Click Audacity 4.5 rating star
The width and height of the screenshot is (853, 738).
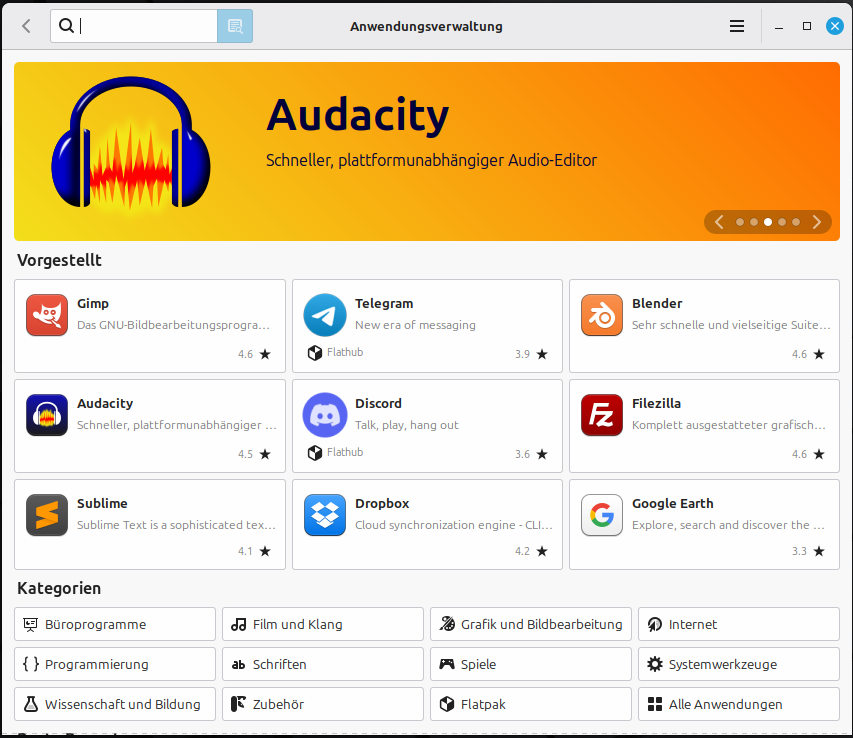(x=265, y=454)
